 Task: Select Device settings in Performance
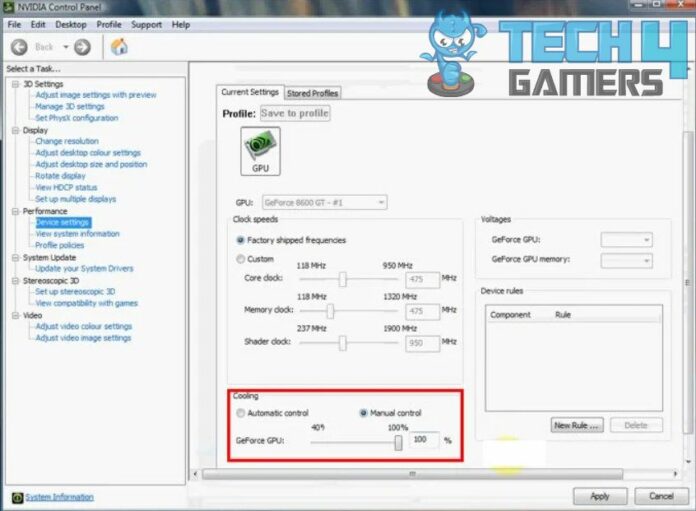(x=63, y=222)
